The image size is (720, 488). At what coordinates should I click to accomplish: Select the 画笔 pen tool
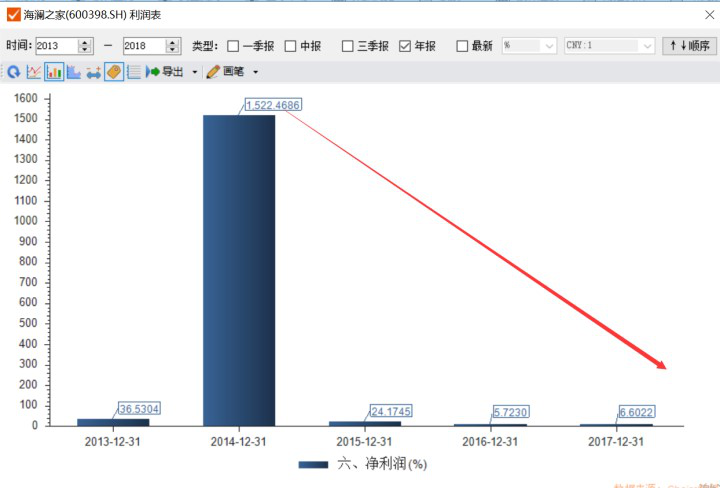[225, 72]
